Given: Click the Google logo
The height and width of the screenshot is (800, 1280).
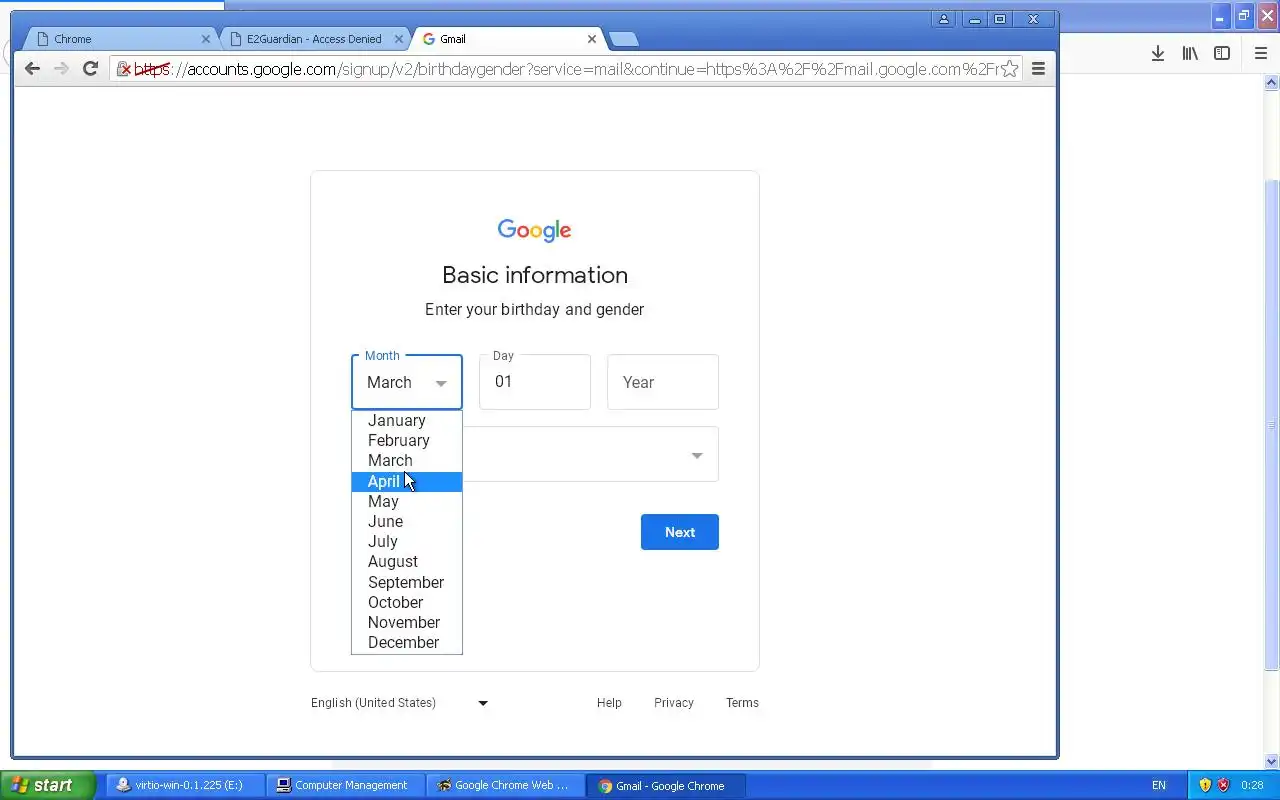Looking at the screenshot, I should [x=535, y=231].
